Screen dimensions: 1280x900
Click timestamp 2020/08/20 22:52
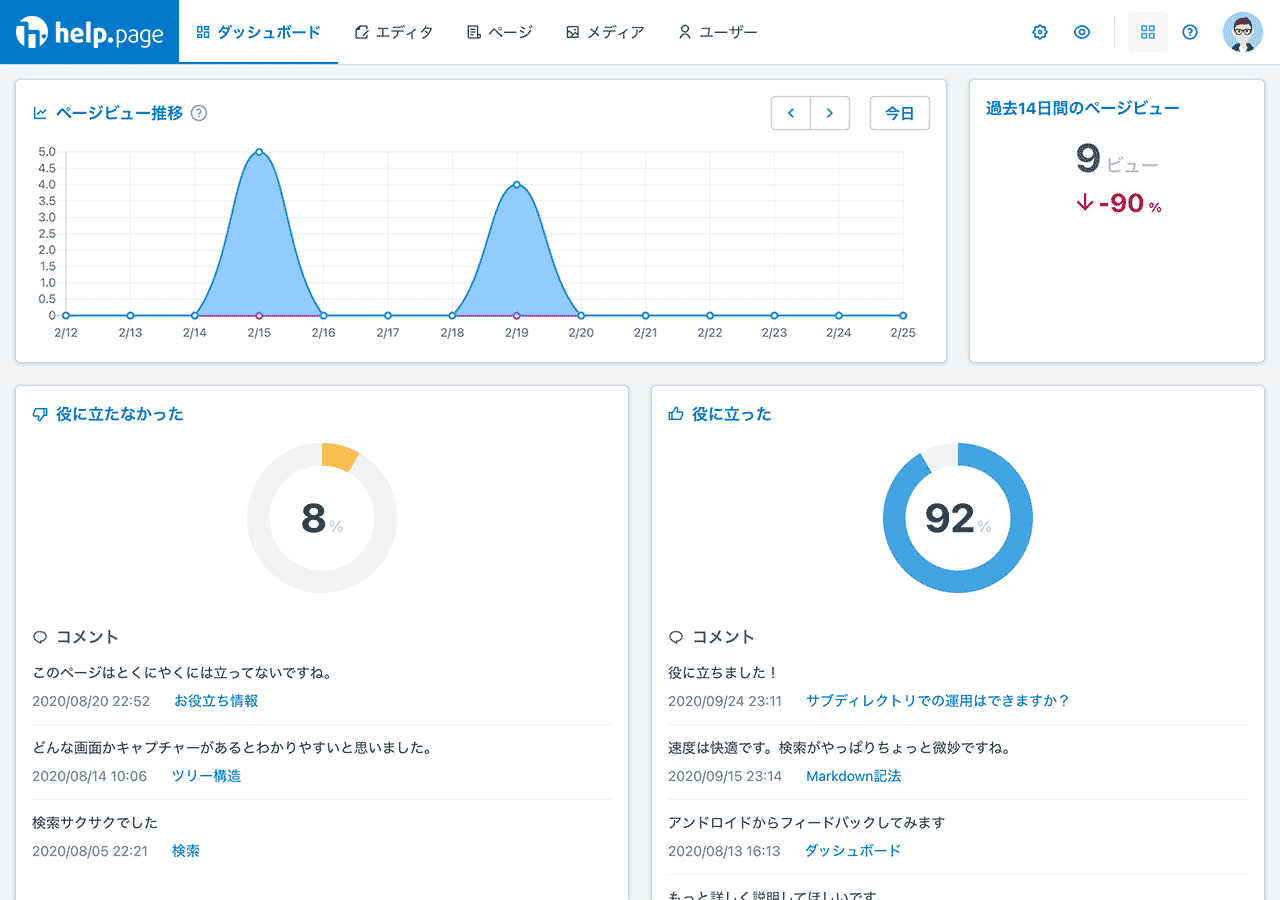[91, 701]
